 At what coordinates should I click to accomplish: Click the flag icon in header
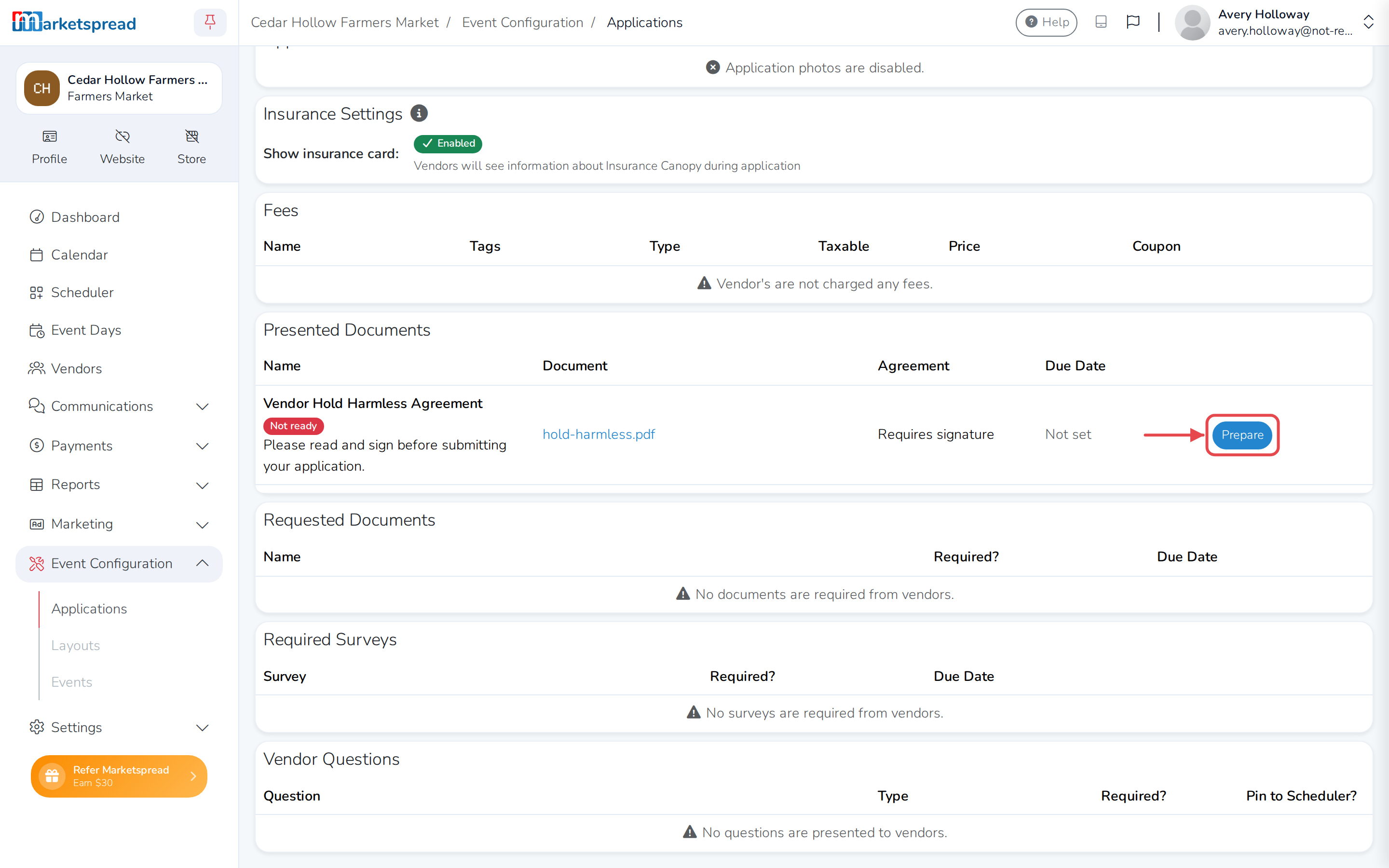coord(1133,22)
